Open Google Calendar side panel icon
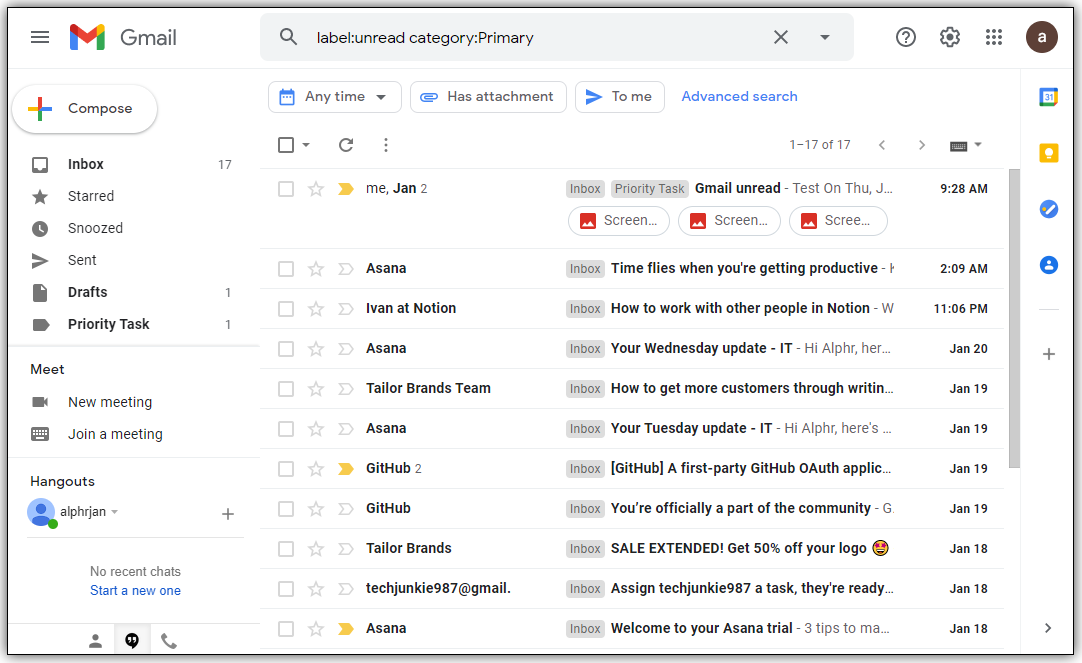The height and width of the screenshot is (663, 1082). point(1049,97)
